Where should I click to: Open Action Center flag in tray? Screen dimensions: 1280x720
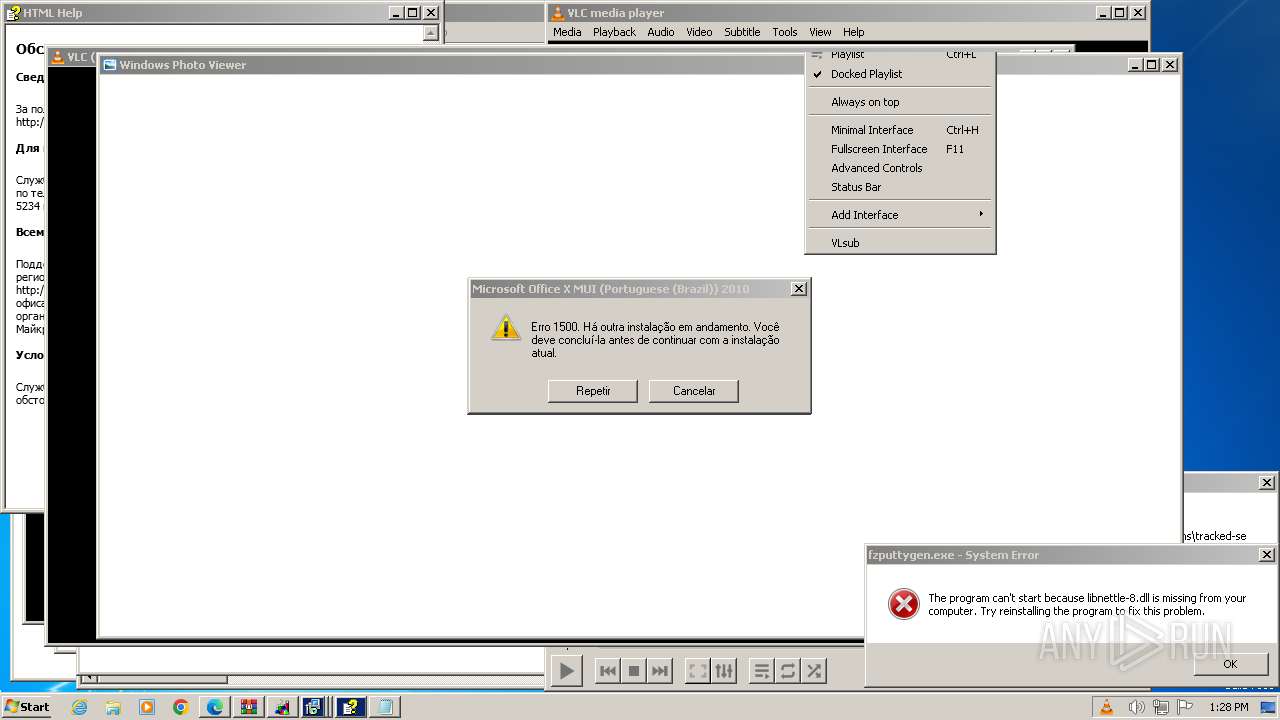click(x=1185, y=707)
